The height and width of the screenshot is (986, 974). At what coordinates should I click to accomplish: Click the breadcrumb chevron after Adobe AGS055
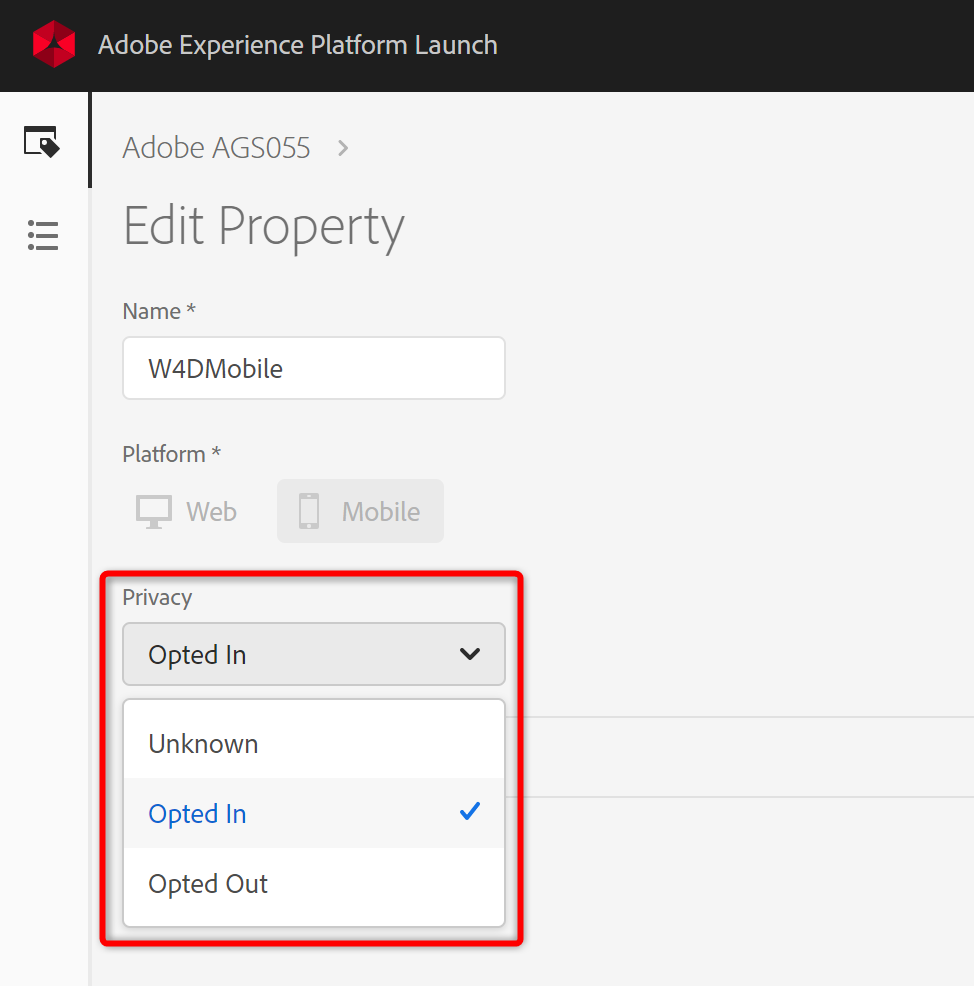coord(343,148)
